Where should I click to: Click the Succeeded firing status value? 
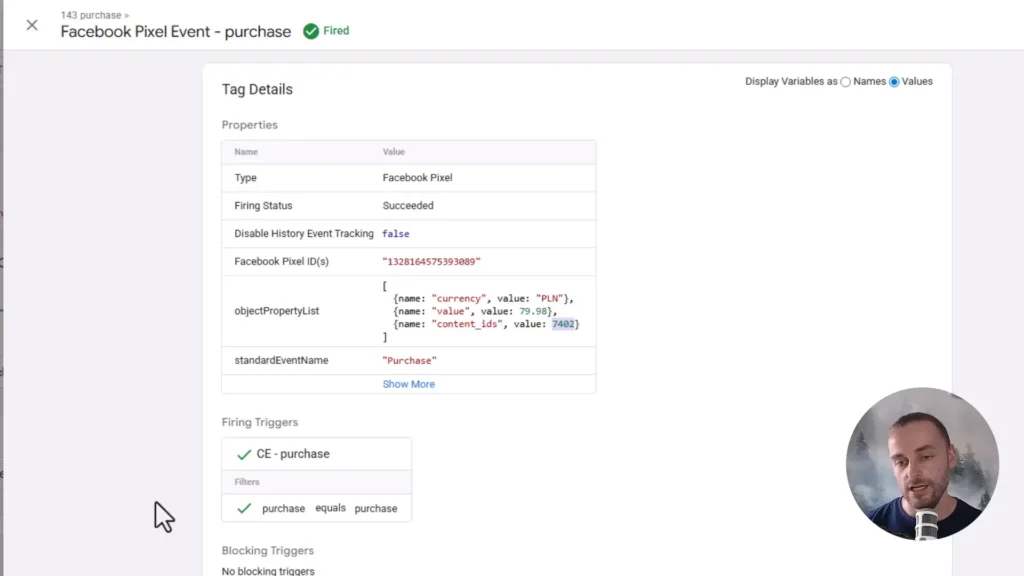pyautogui.click(x=408, y=205)
